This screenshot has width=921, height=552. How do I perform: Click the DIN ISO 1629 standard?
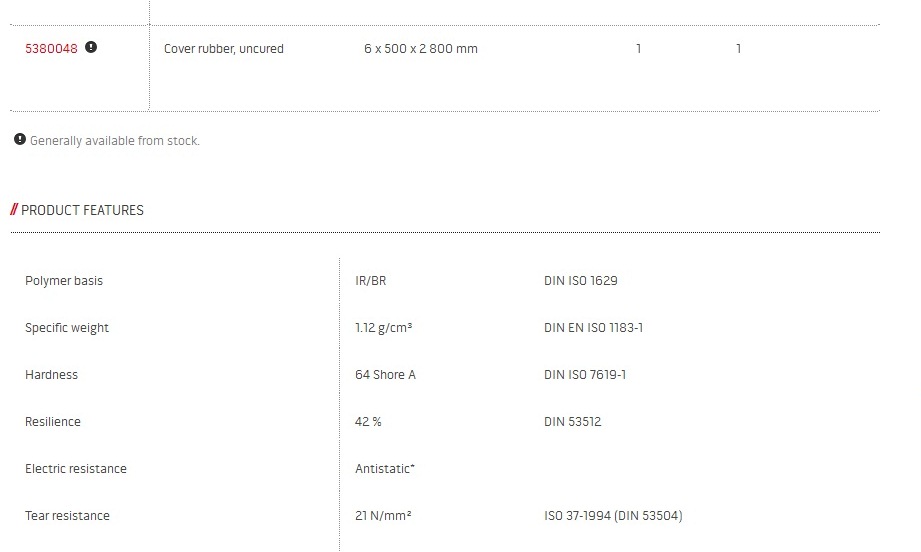coord(580,281)
